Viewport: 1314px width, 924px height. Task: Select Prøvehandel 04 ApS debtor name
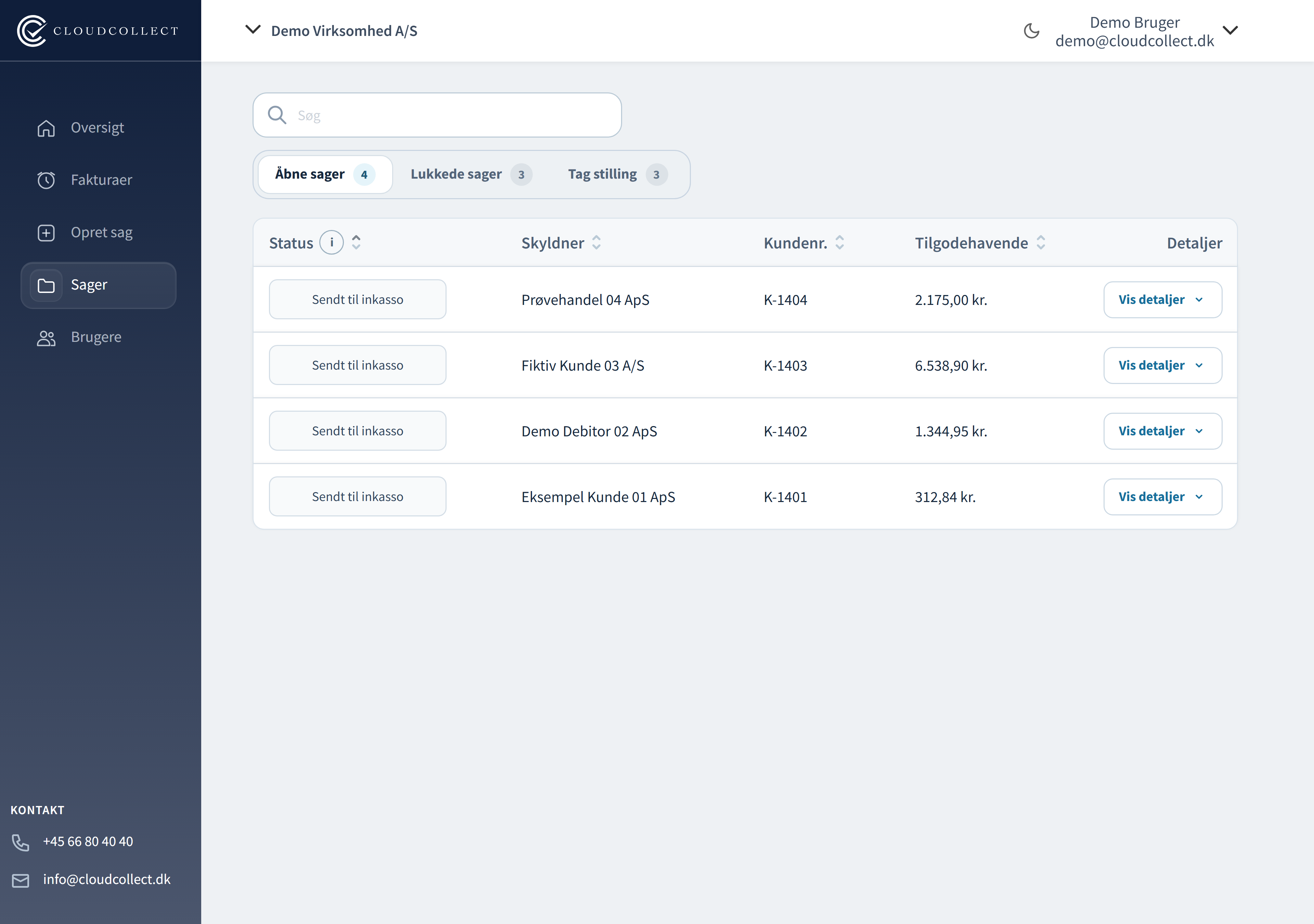[585, 300]
